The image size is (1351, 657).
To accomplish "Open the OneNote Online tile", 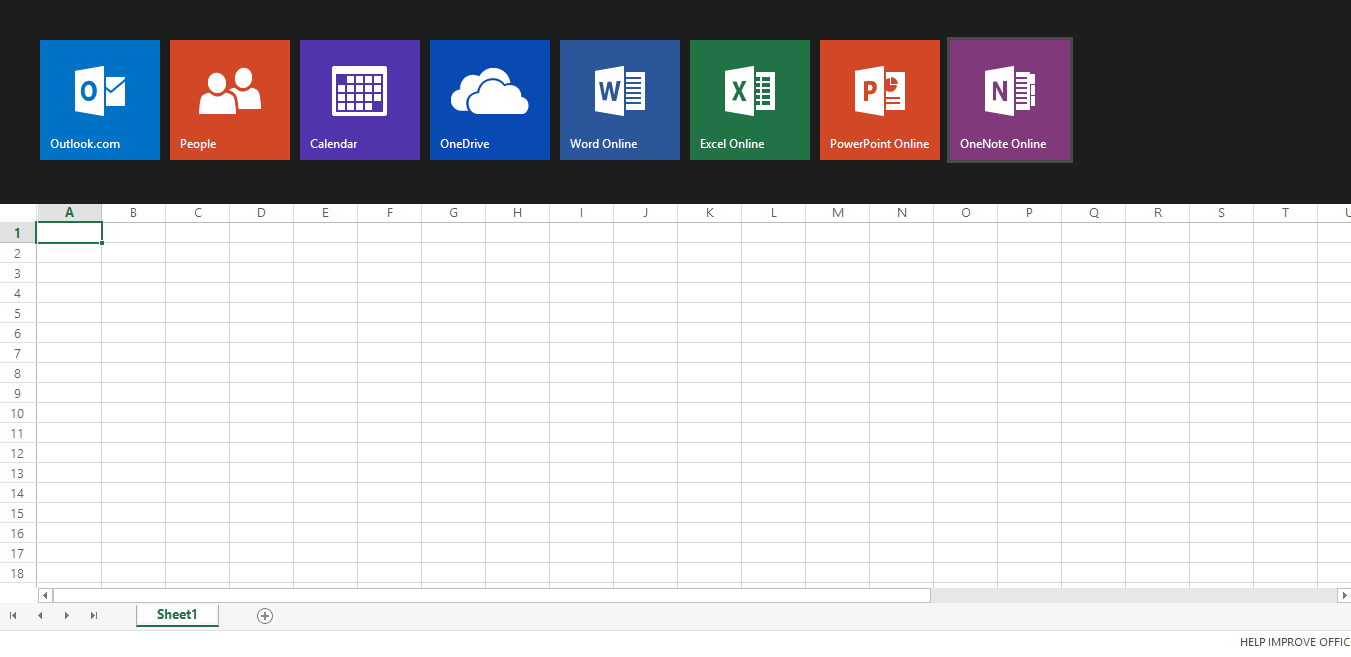I will click(x=1010, y=100).
